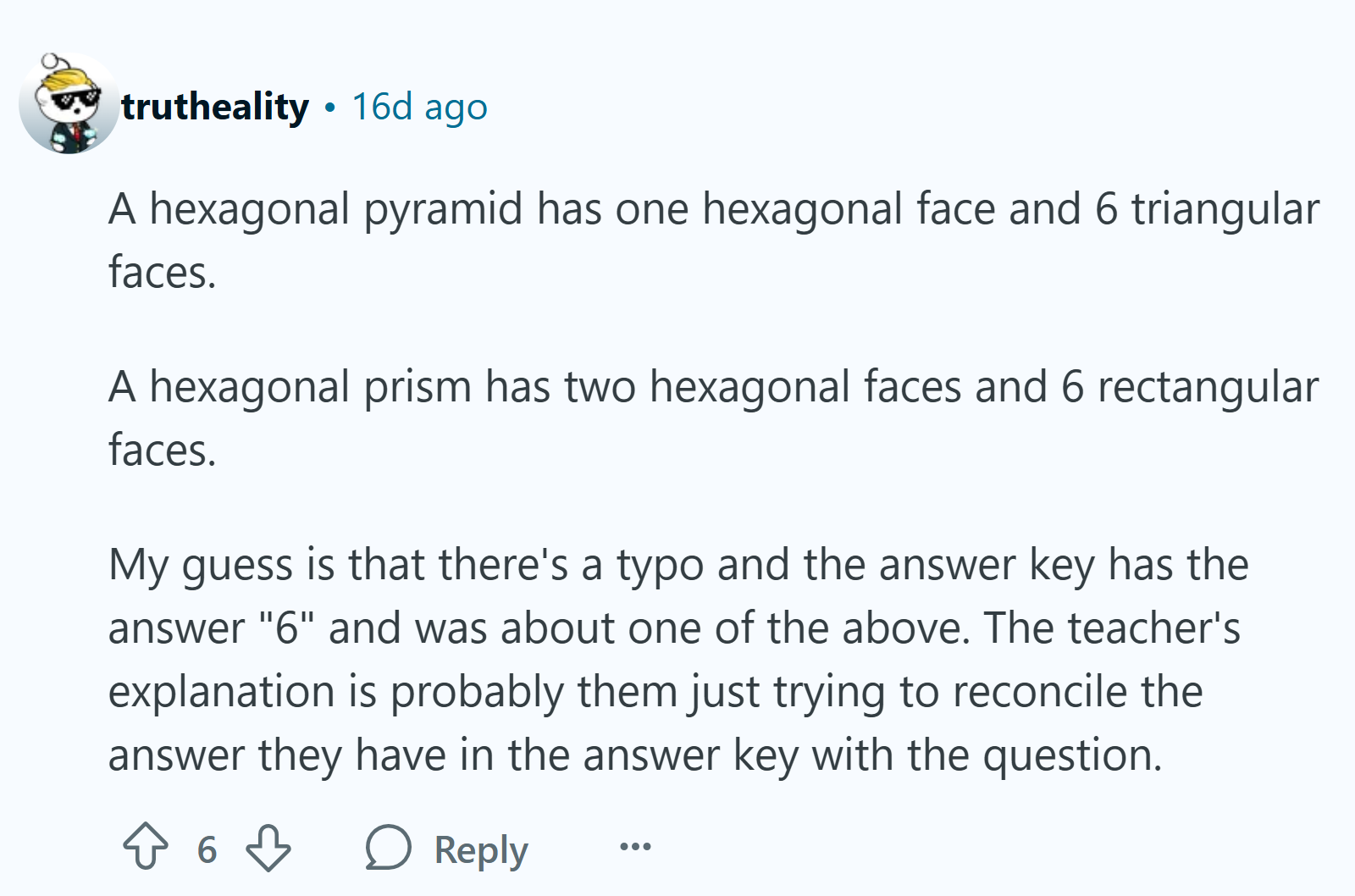1355x896 pixels.
Task: Visit the truthelity username profile link
Action: click(215, 107)
